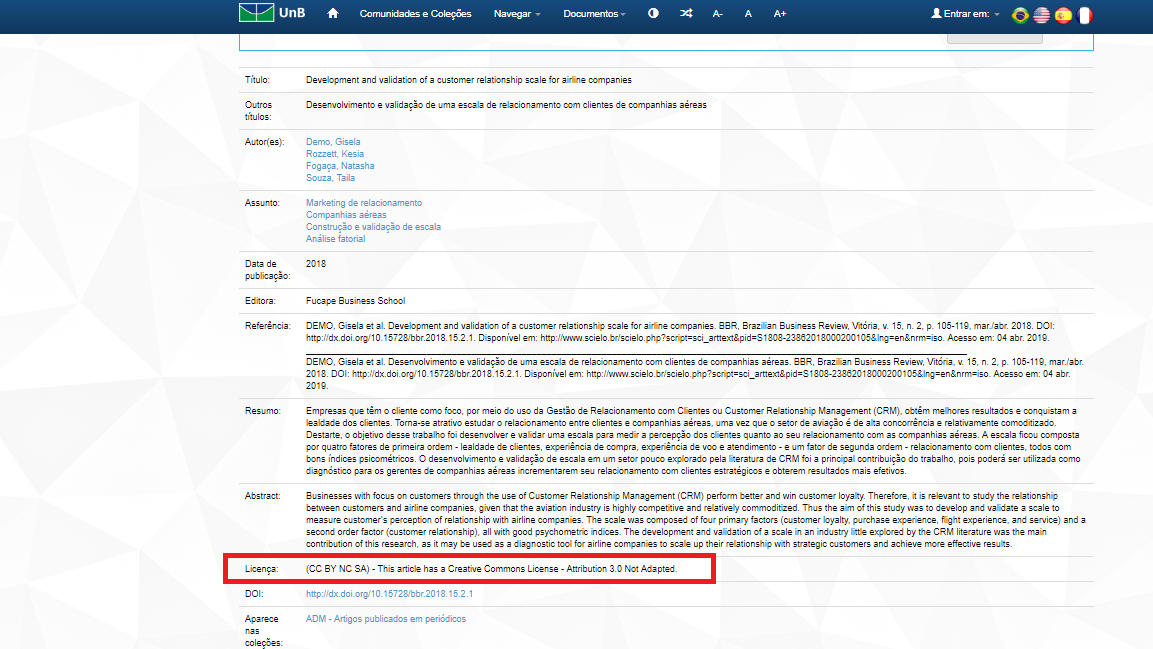This screenshot has height=649, width=1153.
Task: Click subject link Marketing de relacionamento
Action: (x=363, y=203)
